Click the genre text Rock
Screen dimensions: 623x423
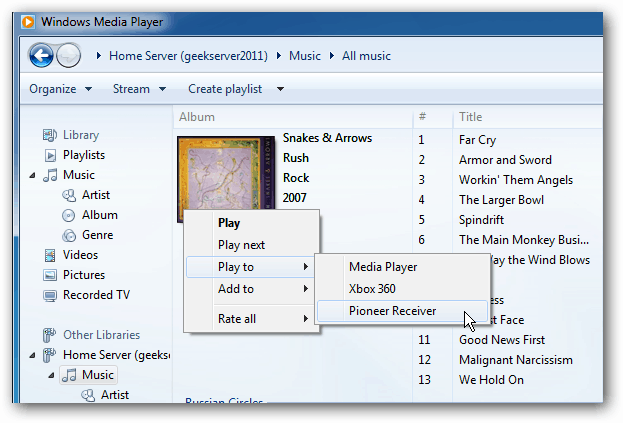296,178
